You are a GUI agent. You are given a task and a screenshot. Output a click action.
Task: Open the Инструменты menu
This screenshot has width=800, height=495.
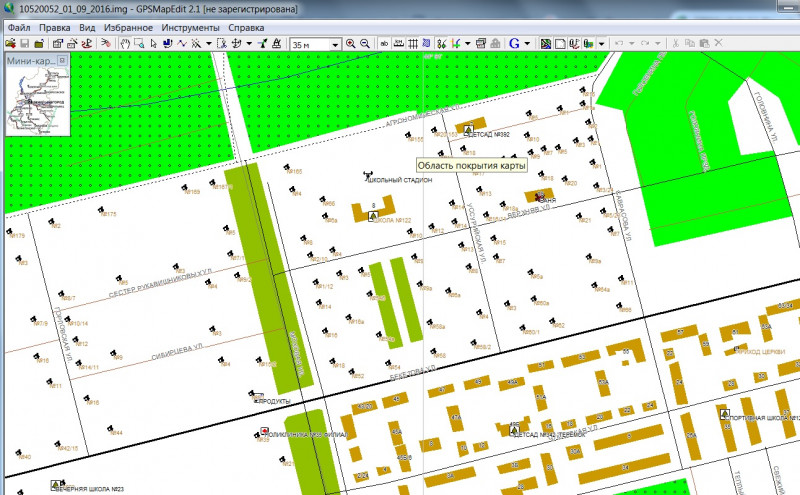192,27
